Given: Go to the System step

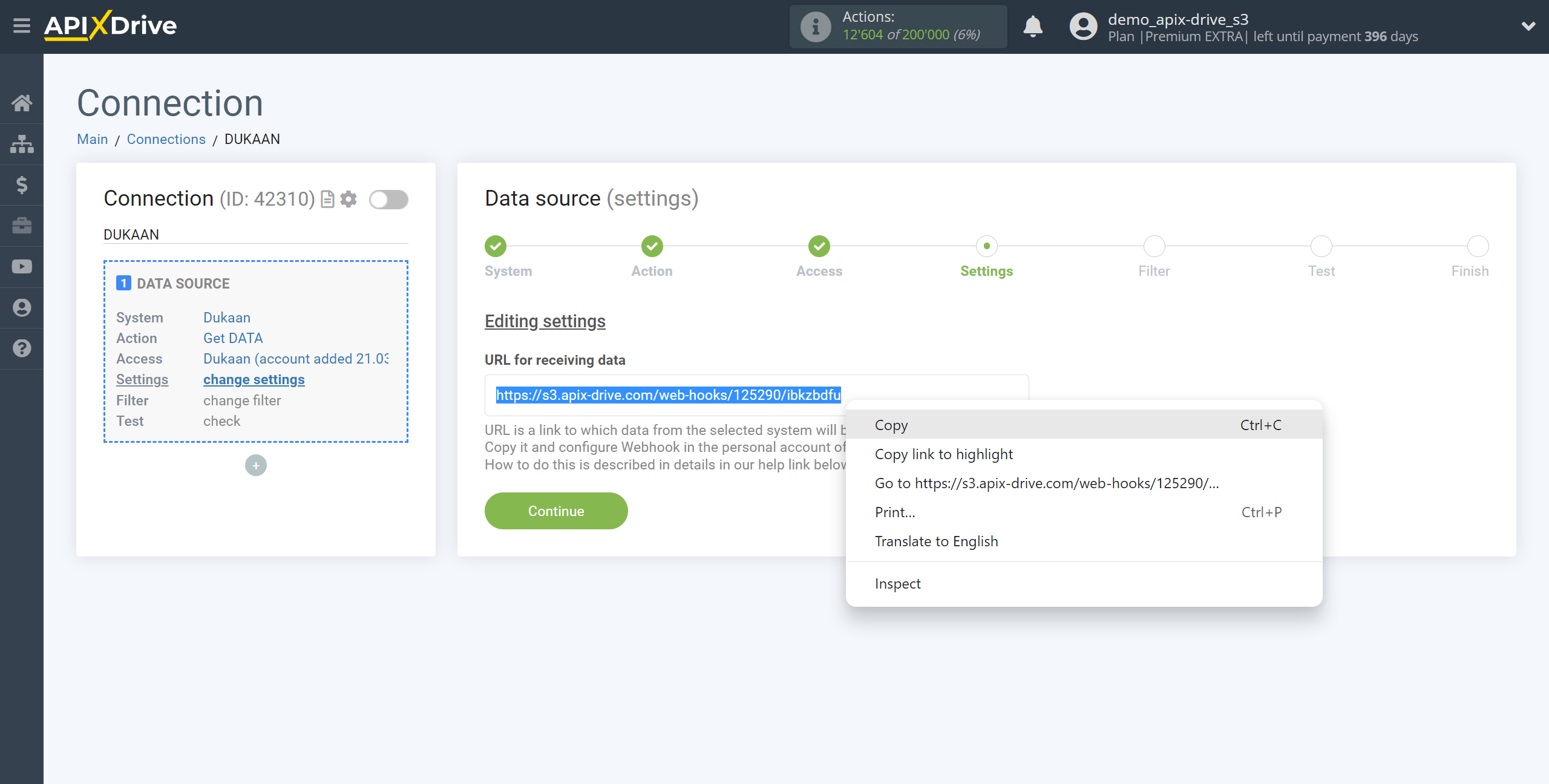Looking at the screenshot, I should pyautogui.click(x=496, y=246).
